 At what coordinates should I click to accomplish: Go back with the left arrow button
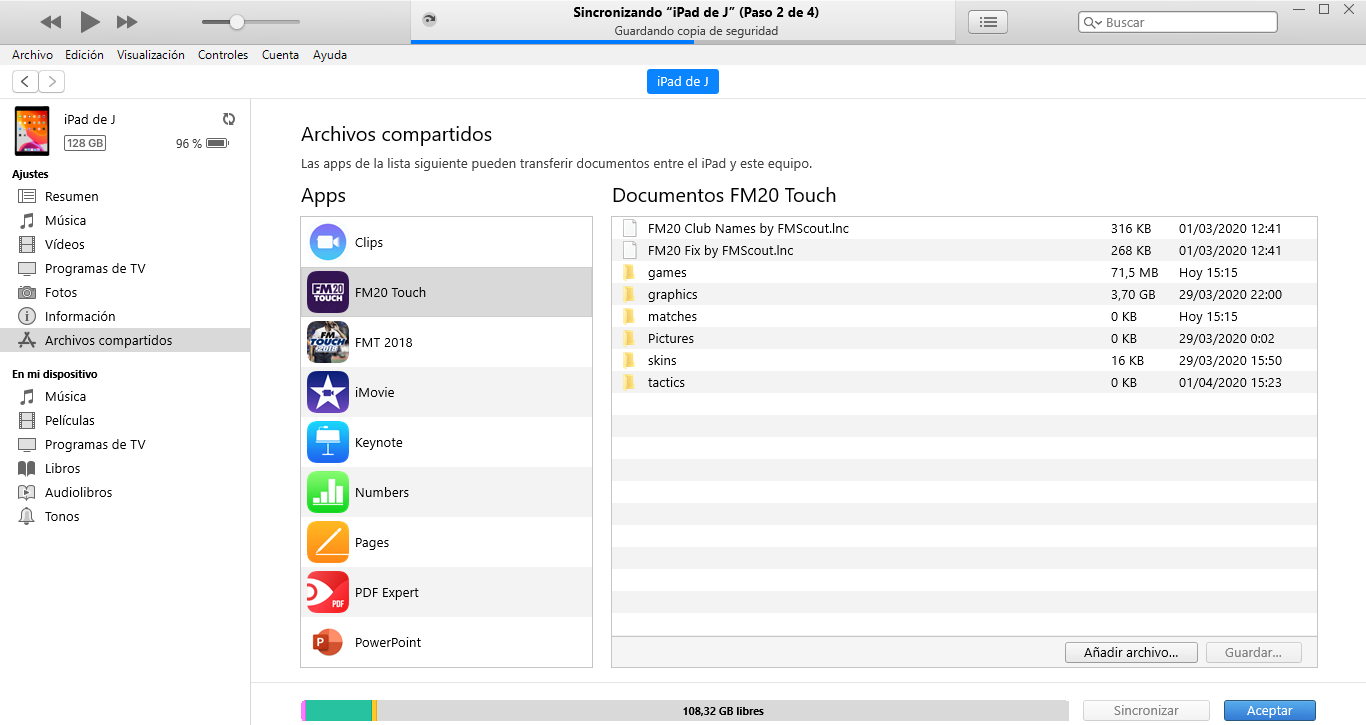tap(25, 82)
